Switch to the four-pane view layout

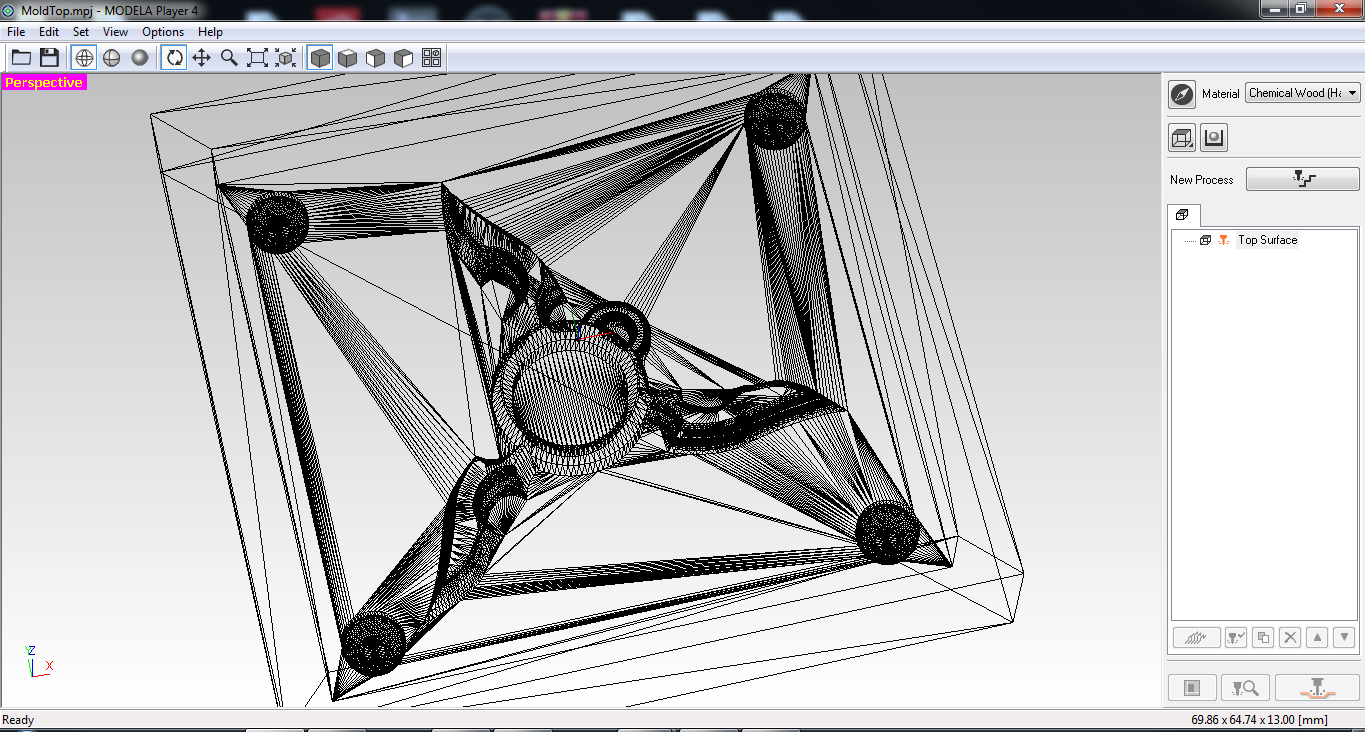pos(431,58)
